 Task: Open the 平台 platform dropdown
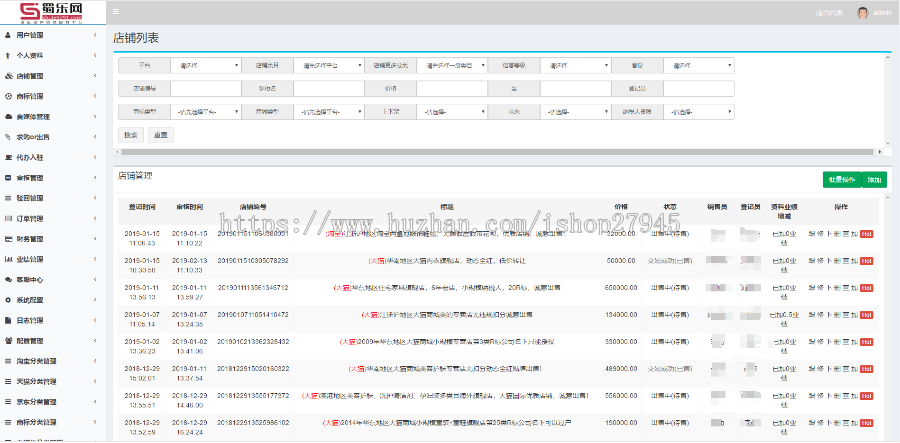point(205,65)
